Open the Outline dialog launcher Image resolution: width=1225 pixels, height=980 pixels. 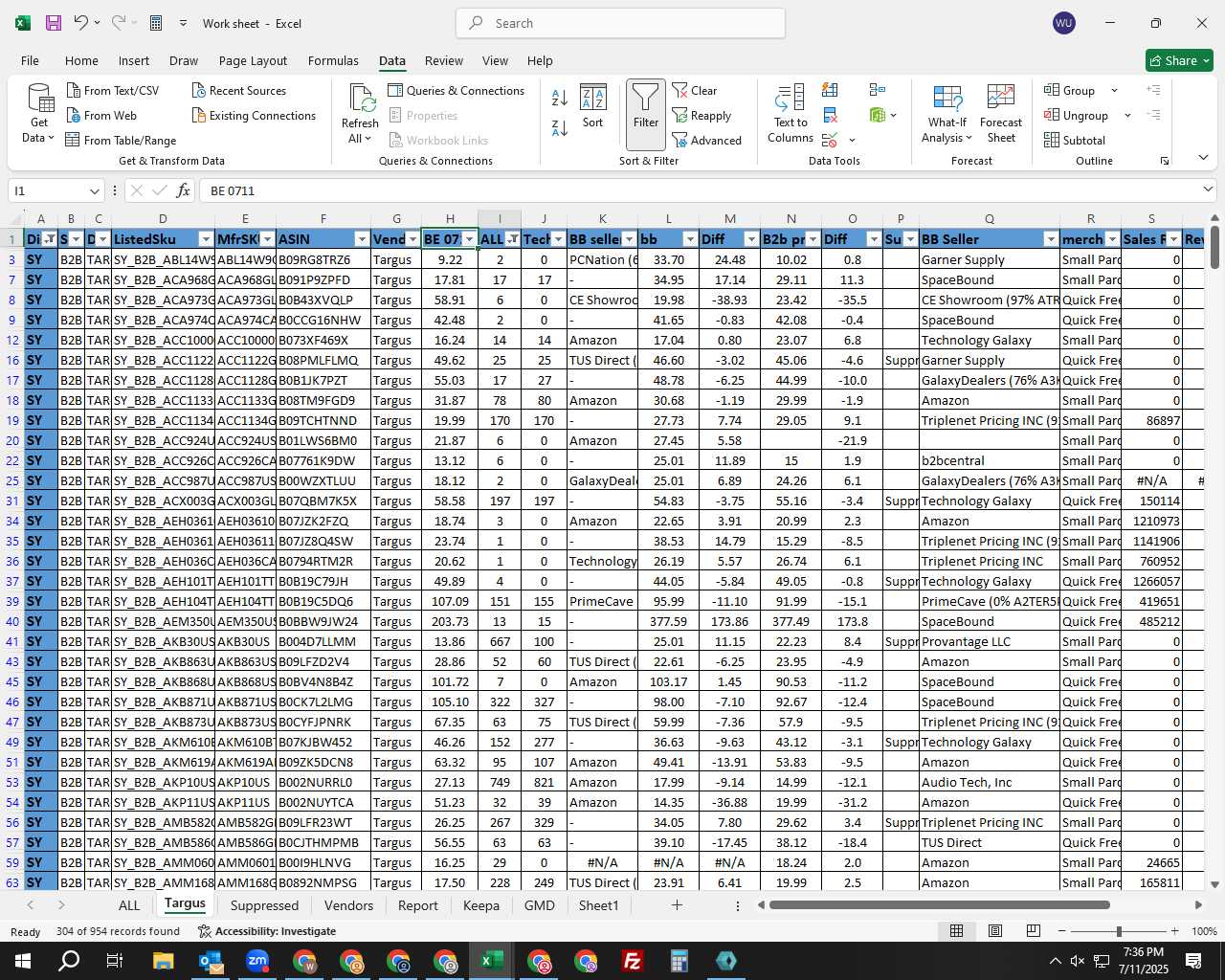(x=1165, y=161)
